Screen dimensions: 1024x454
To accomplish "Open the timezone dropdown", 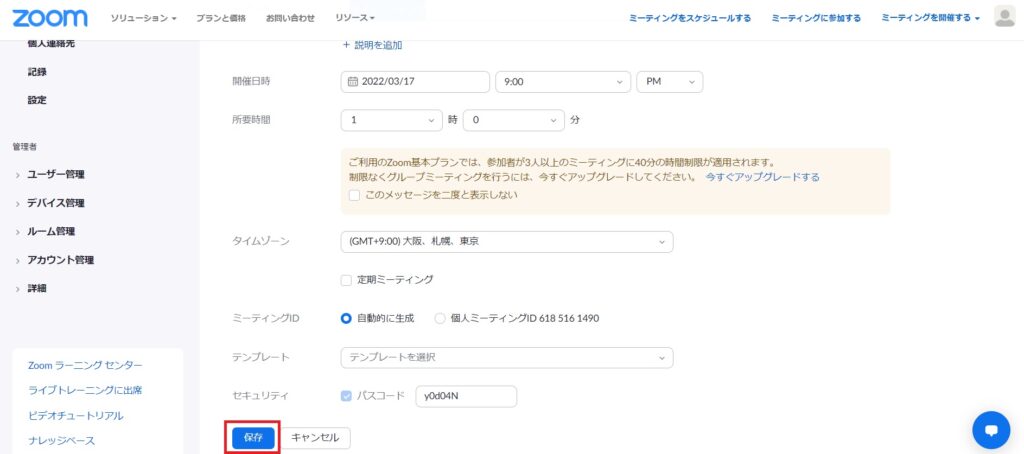I will click(x=506, y=242).
